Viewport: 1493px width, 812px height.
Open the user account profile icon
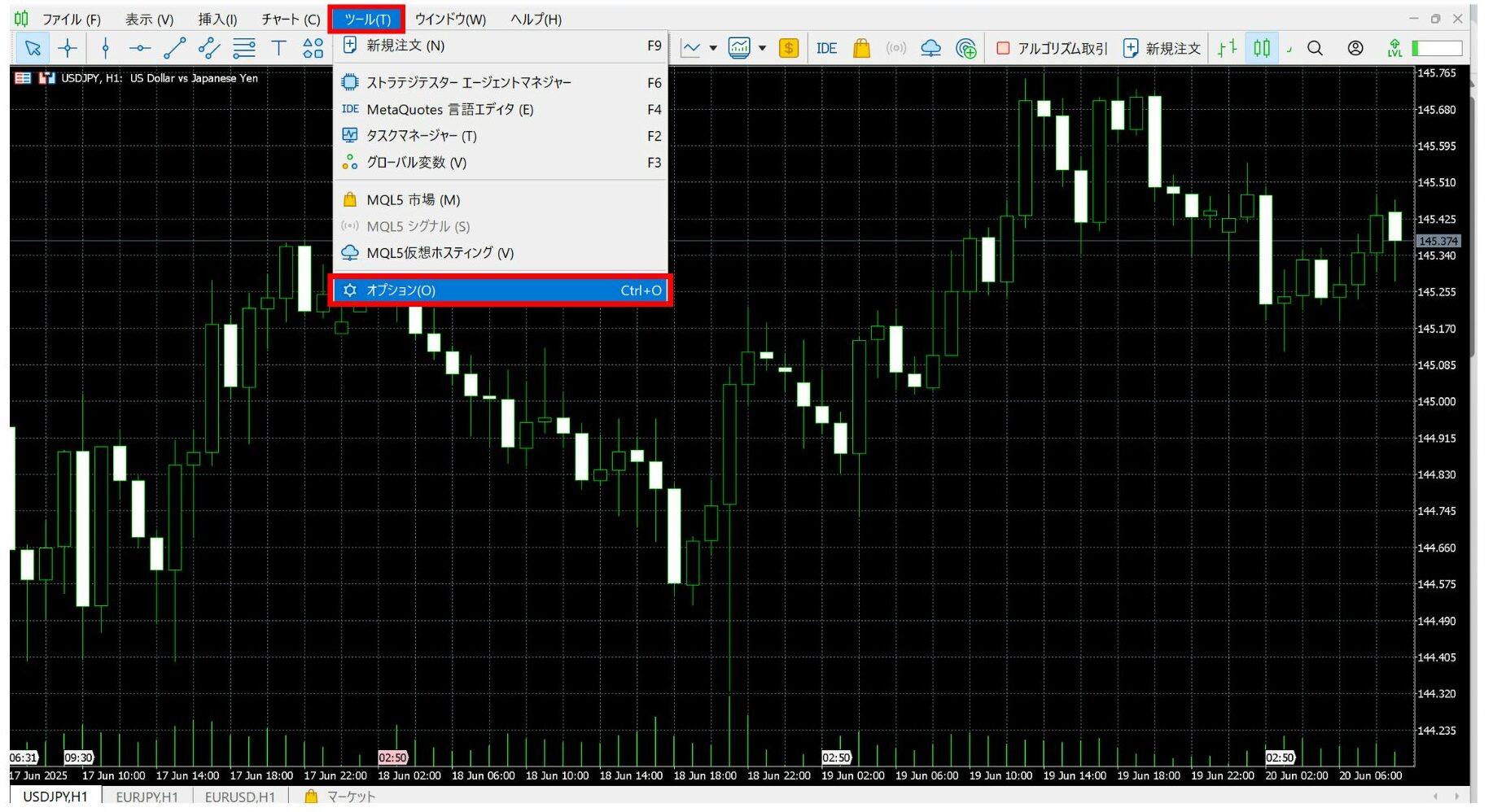(1355, 48)
